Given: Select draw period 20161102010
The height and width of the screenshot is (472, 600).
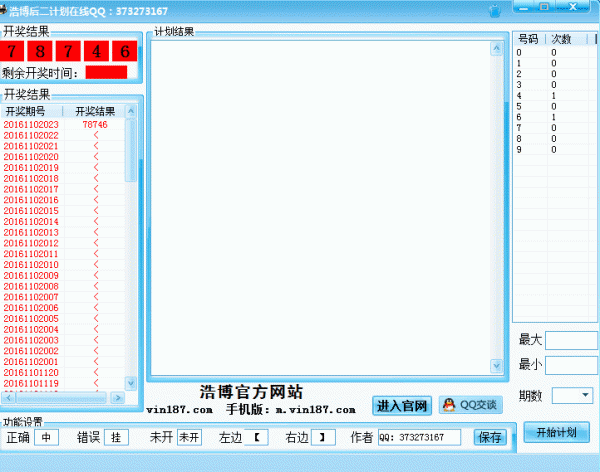Looking at the screenshot, I should 31,265.
